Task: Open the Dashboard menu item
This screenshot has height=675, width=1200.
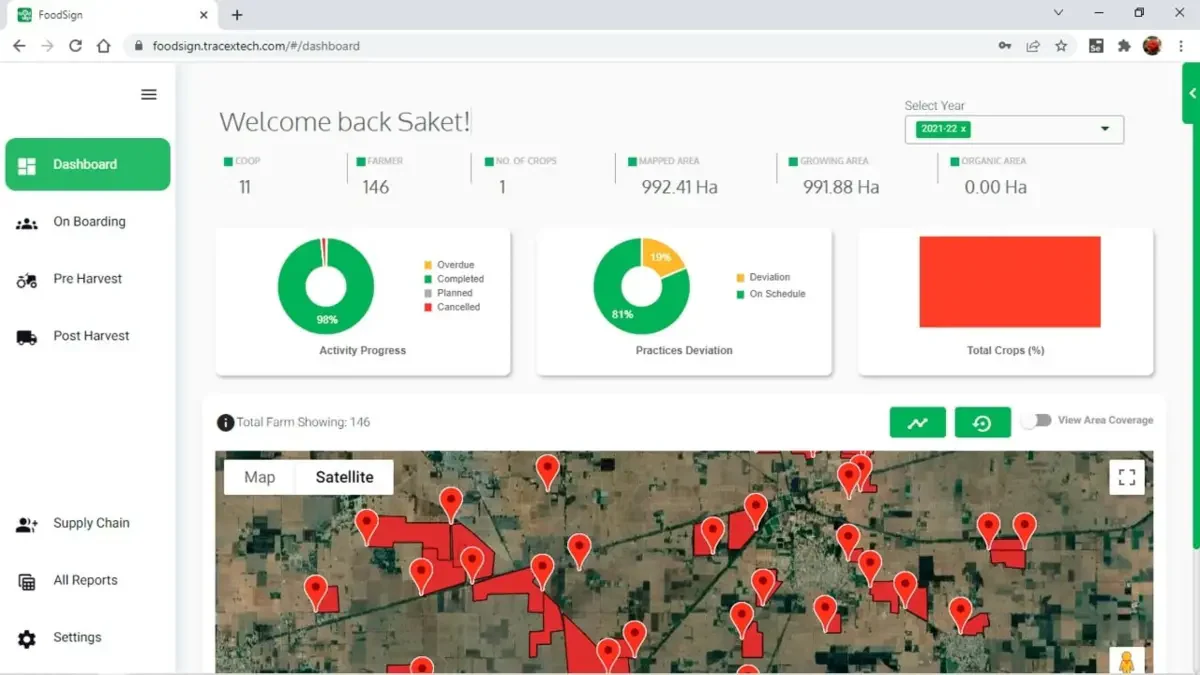Action: (88, 164)
